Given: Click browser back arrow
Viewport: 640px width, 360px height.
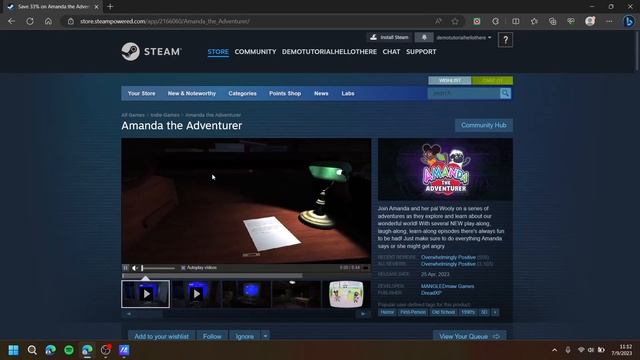Looking at the screenshot, I should [x=11, y=21].
